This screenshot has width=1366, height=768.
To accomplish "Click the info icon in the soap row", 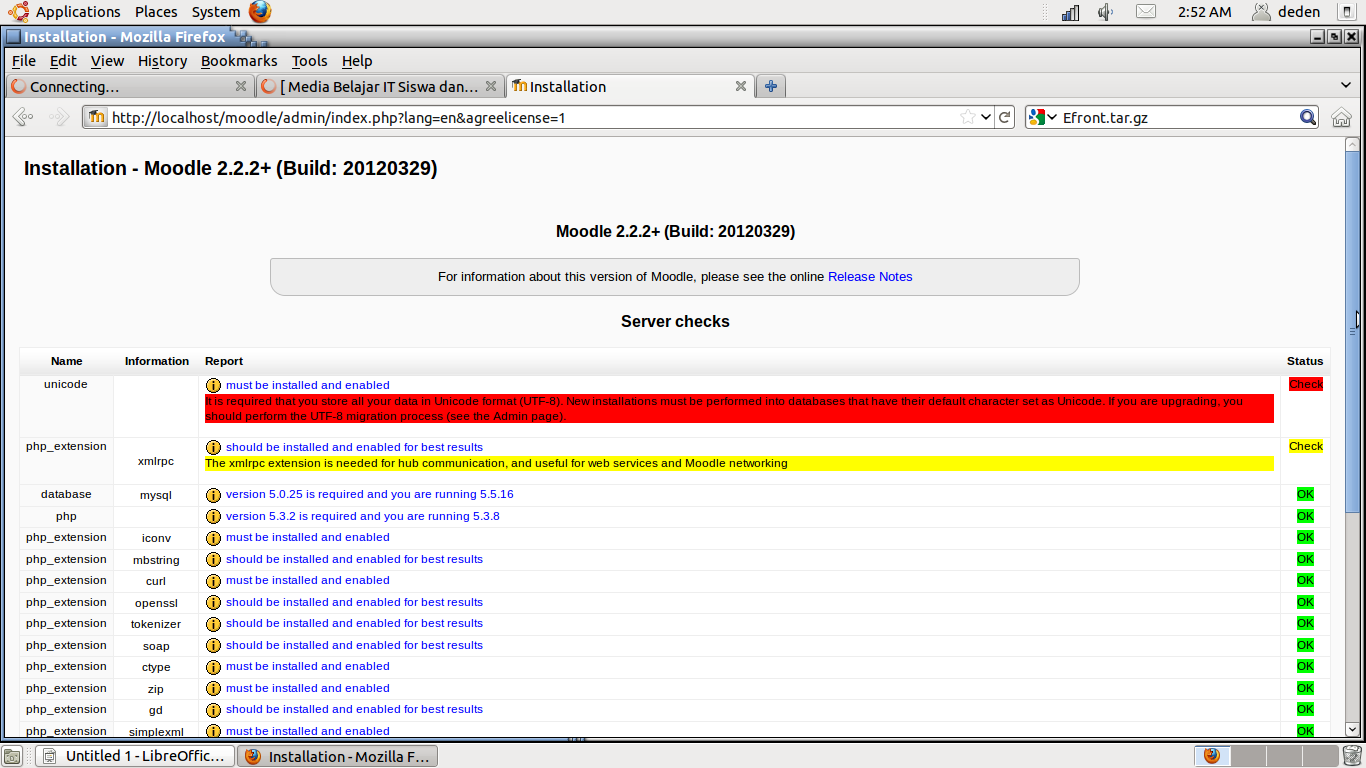I will (x=213, y=645).
